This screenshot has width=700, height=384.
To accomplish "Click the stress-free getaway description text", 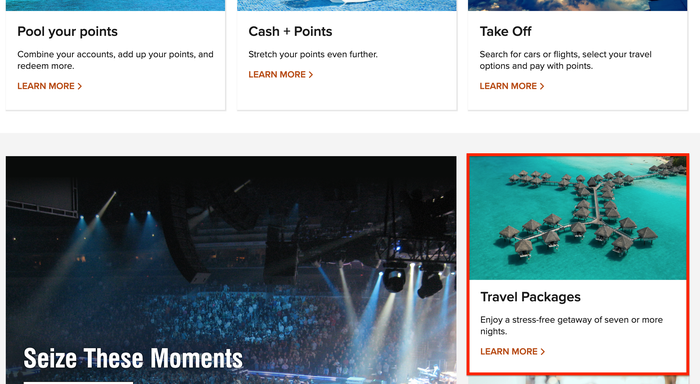I will coord(571,326).
